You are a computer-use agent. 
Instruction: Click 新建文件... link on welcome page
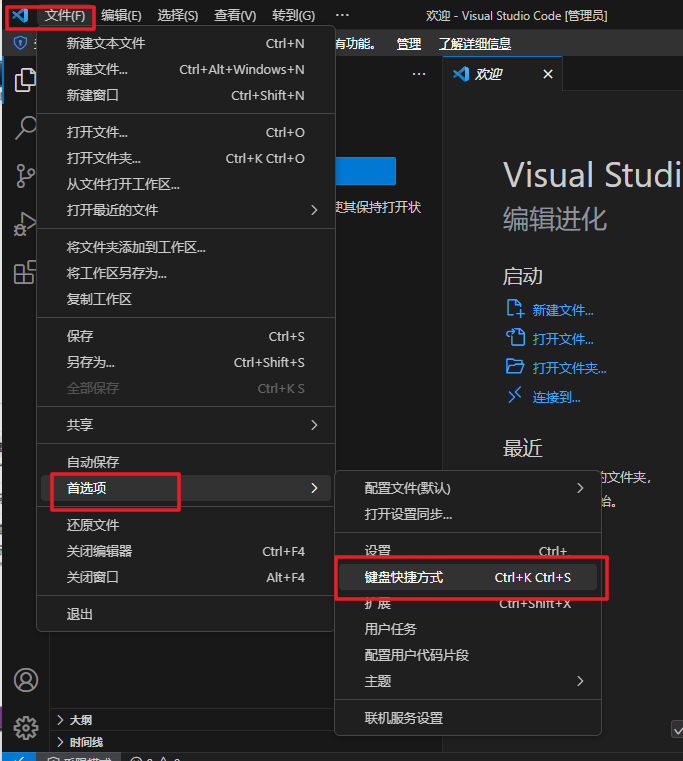point(563,310)
